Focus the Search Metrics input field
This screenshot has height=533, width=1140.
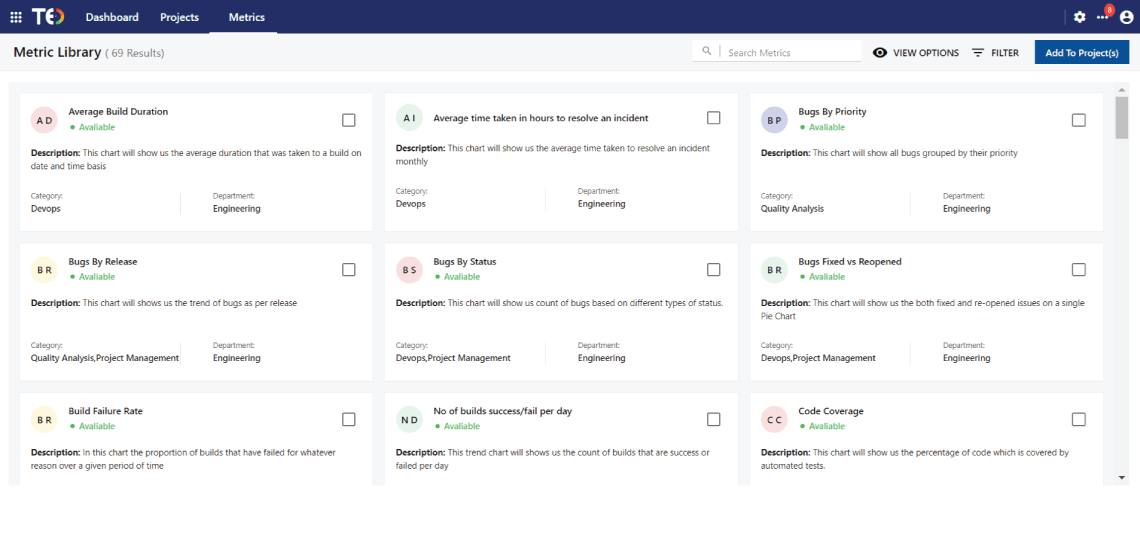tap(790, 53)
